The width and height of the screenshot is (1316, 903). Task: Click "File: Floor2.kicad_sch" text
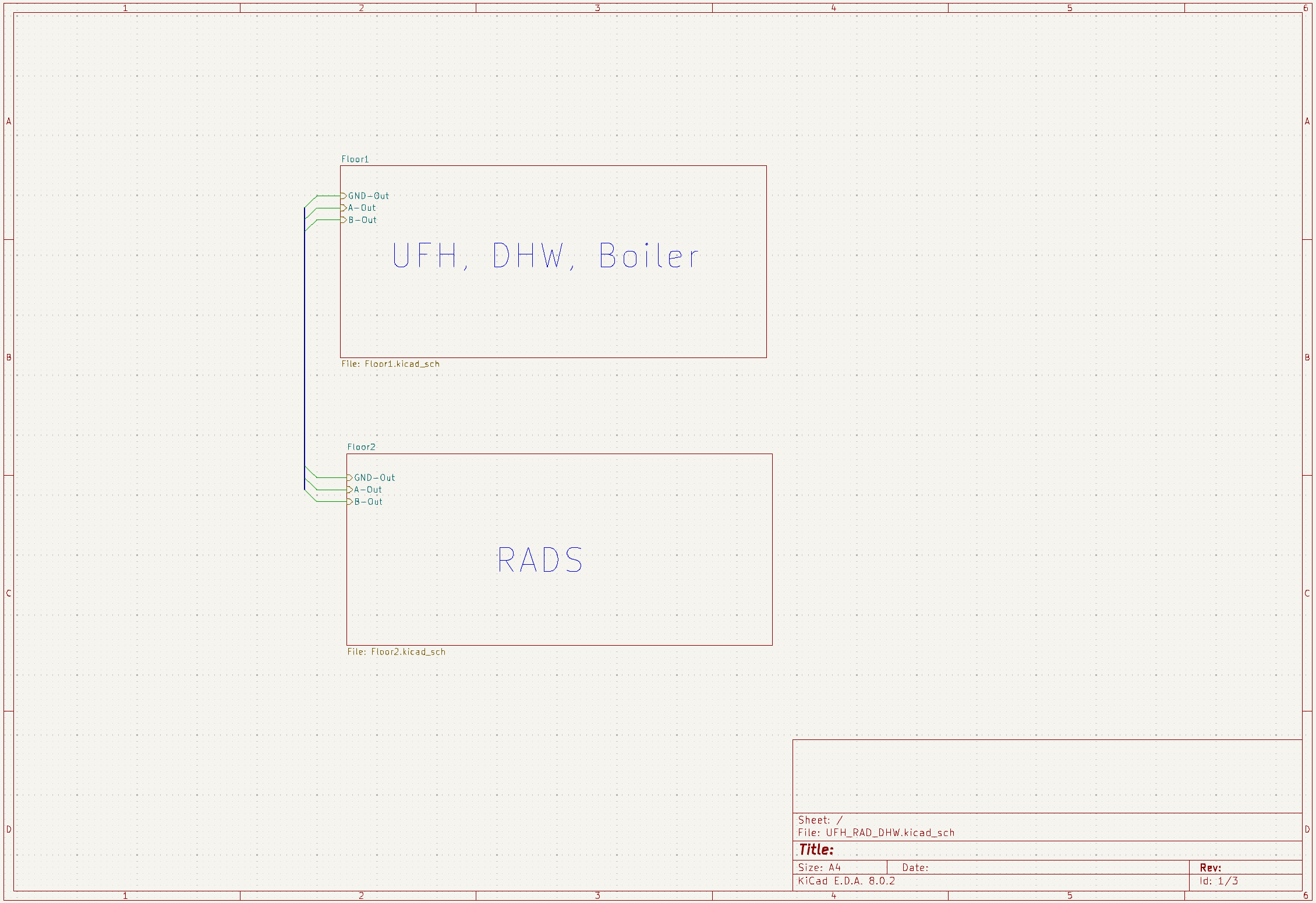(x=396, y=652)
